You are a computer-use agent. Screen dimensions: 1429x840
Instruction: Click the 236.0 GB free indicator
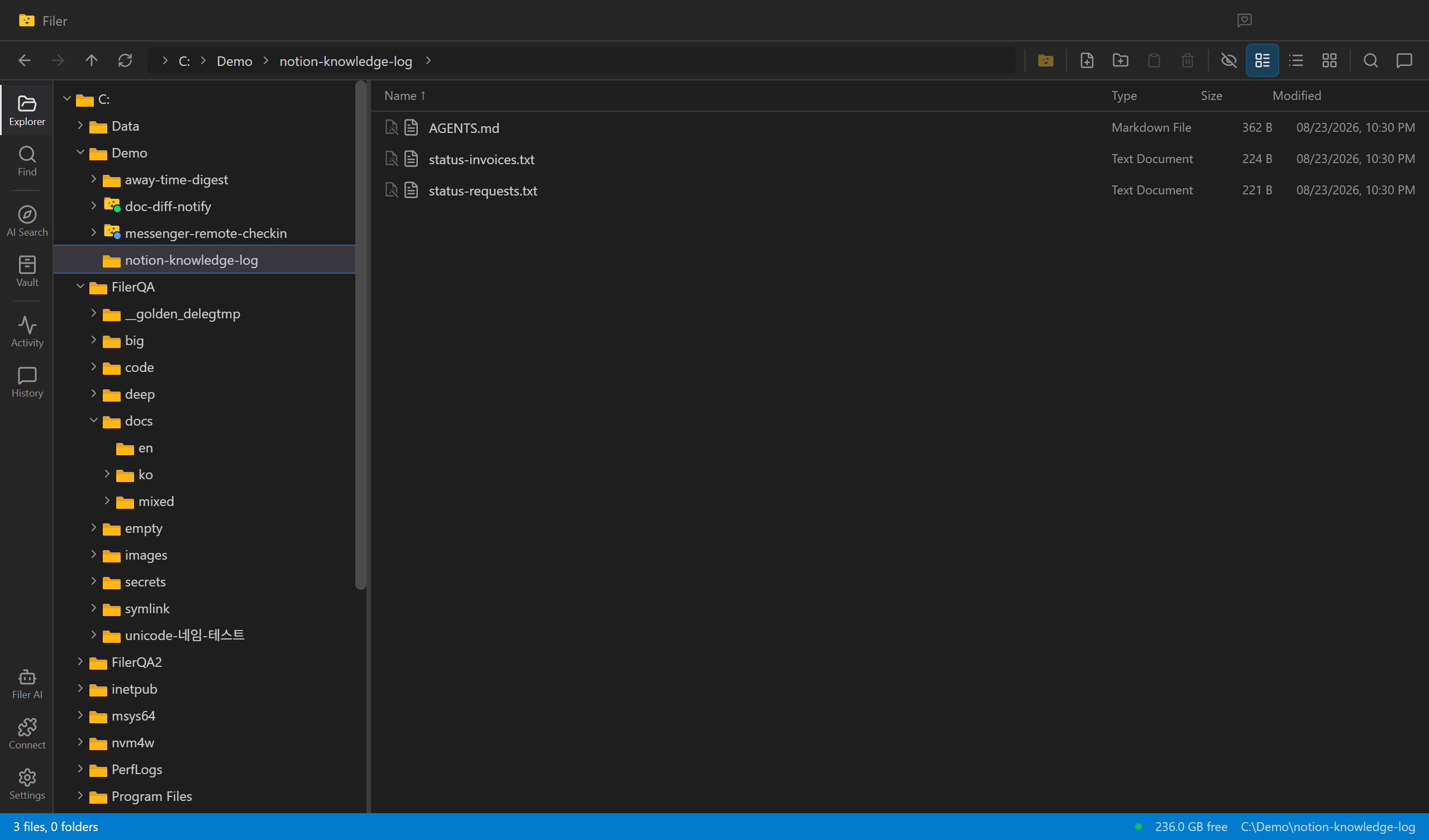(1191, 827)
